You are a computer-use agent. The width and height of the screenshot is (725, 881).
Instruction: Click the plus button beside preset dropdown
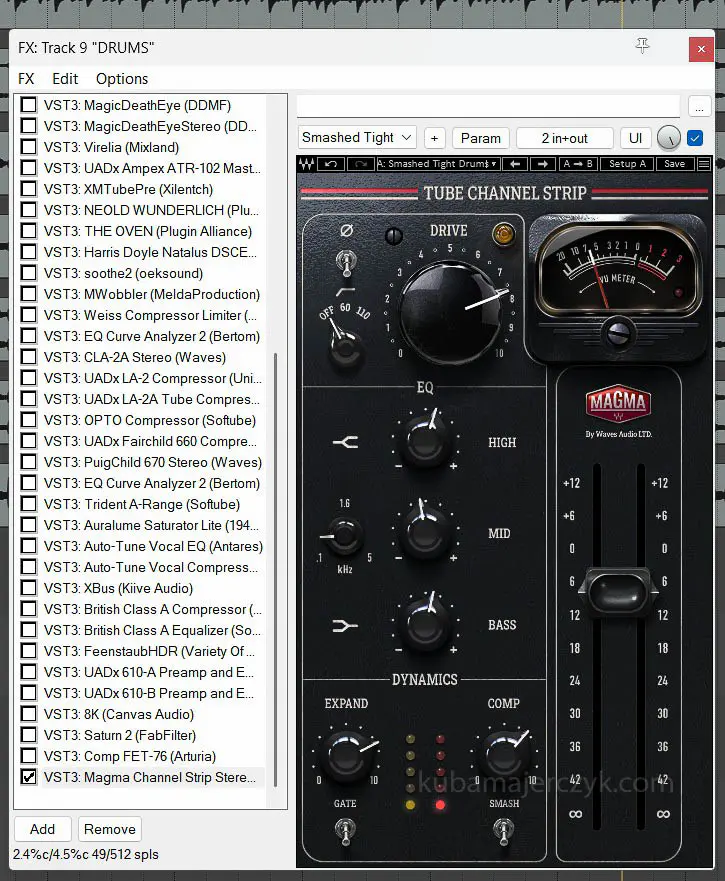[x=434, y=138]
